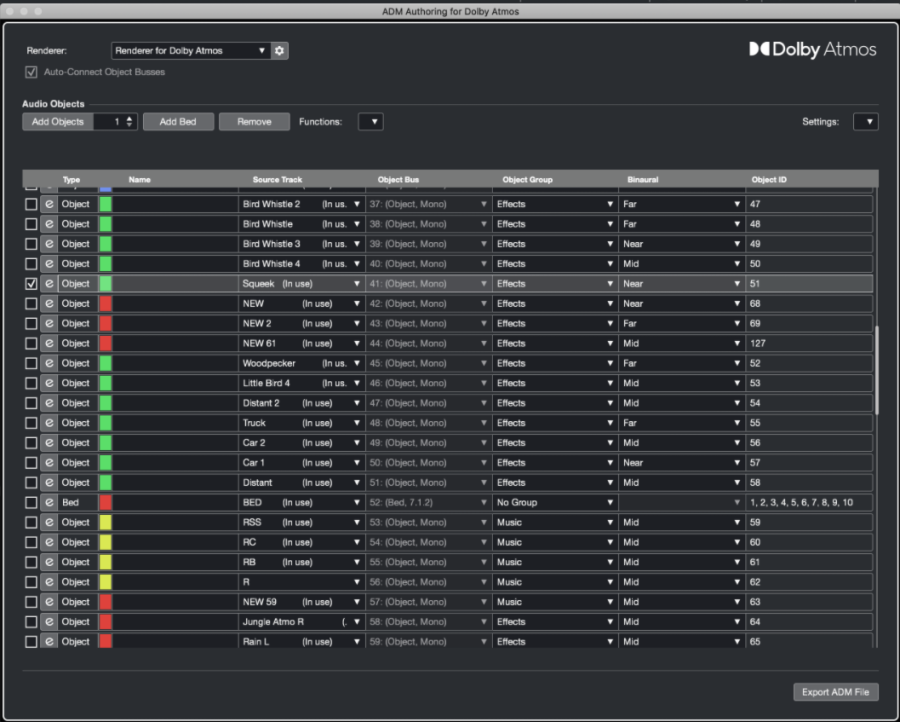Click the 'e' edit icon for Squeek row
The image size is (900, 722).
pyautogui.click(x=49, y=284)
